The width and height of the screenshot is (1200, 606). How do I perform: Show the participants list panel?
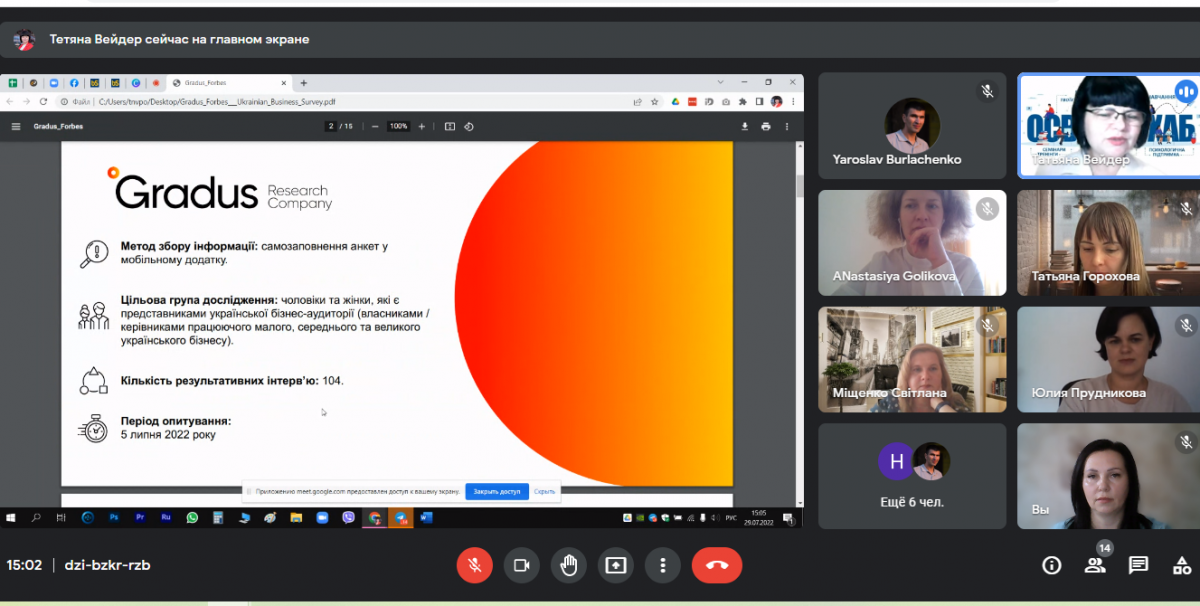pyautogui.click(x=1095, y=565)
